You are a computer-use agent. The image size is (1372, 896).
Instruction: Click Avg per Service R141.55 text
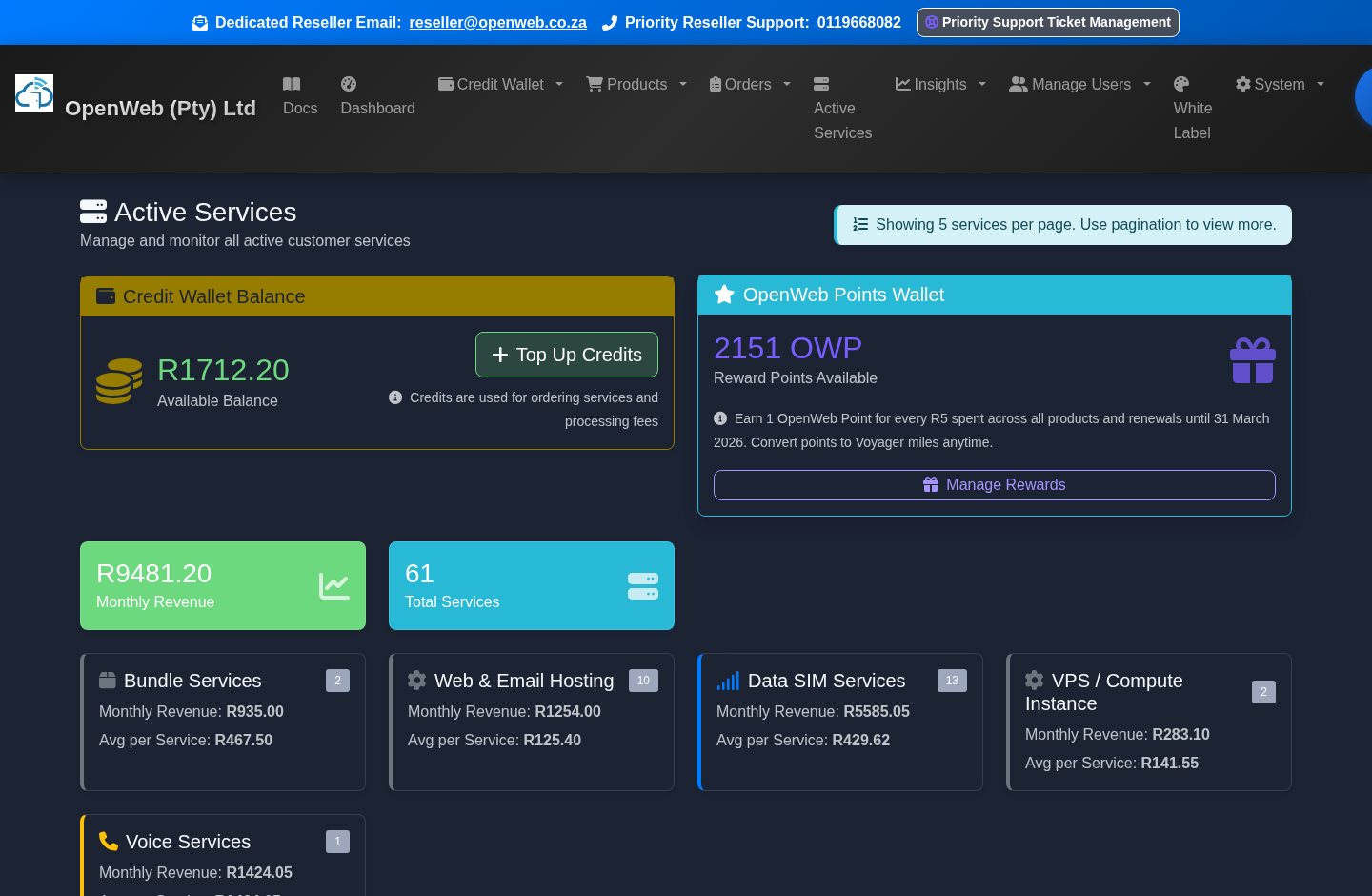click(x=1112, y=763)
